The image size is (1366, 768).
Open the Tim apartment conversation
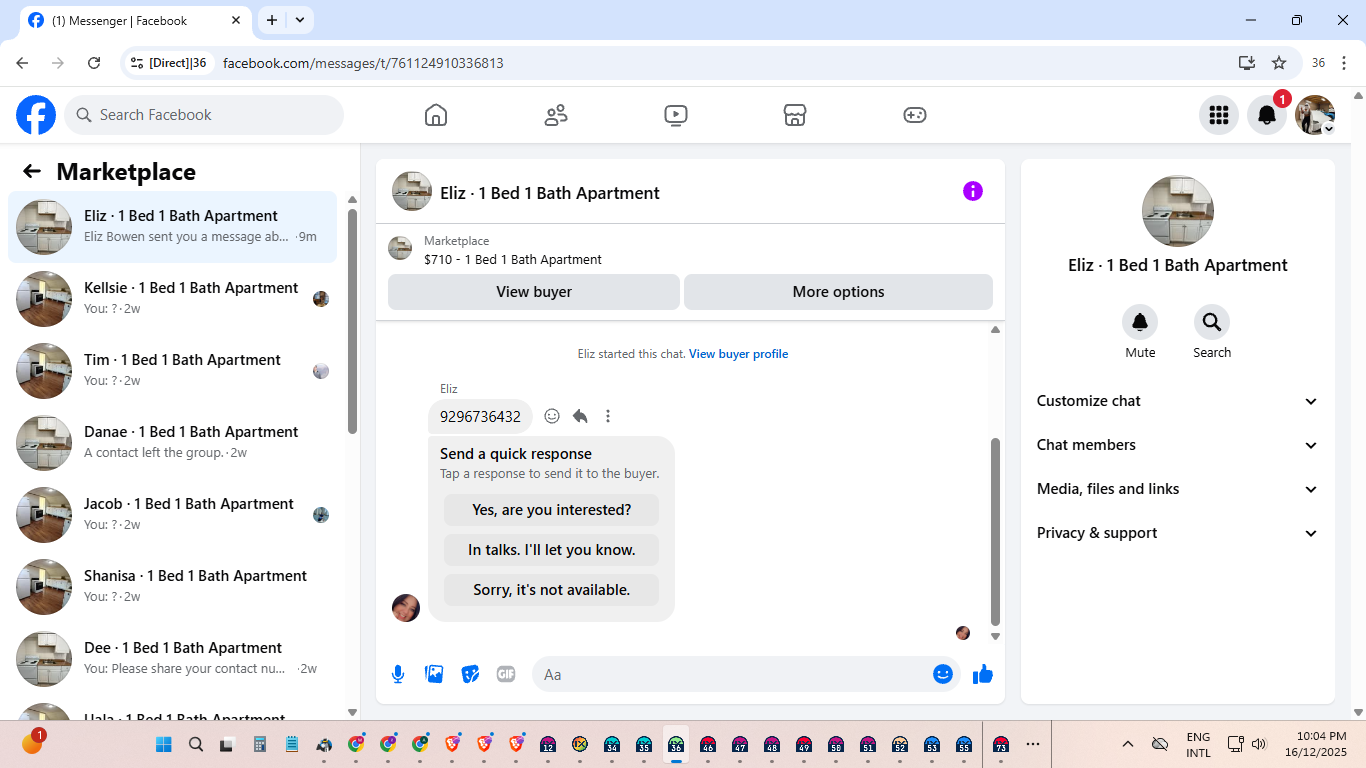(x=172, y=371)
